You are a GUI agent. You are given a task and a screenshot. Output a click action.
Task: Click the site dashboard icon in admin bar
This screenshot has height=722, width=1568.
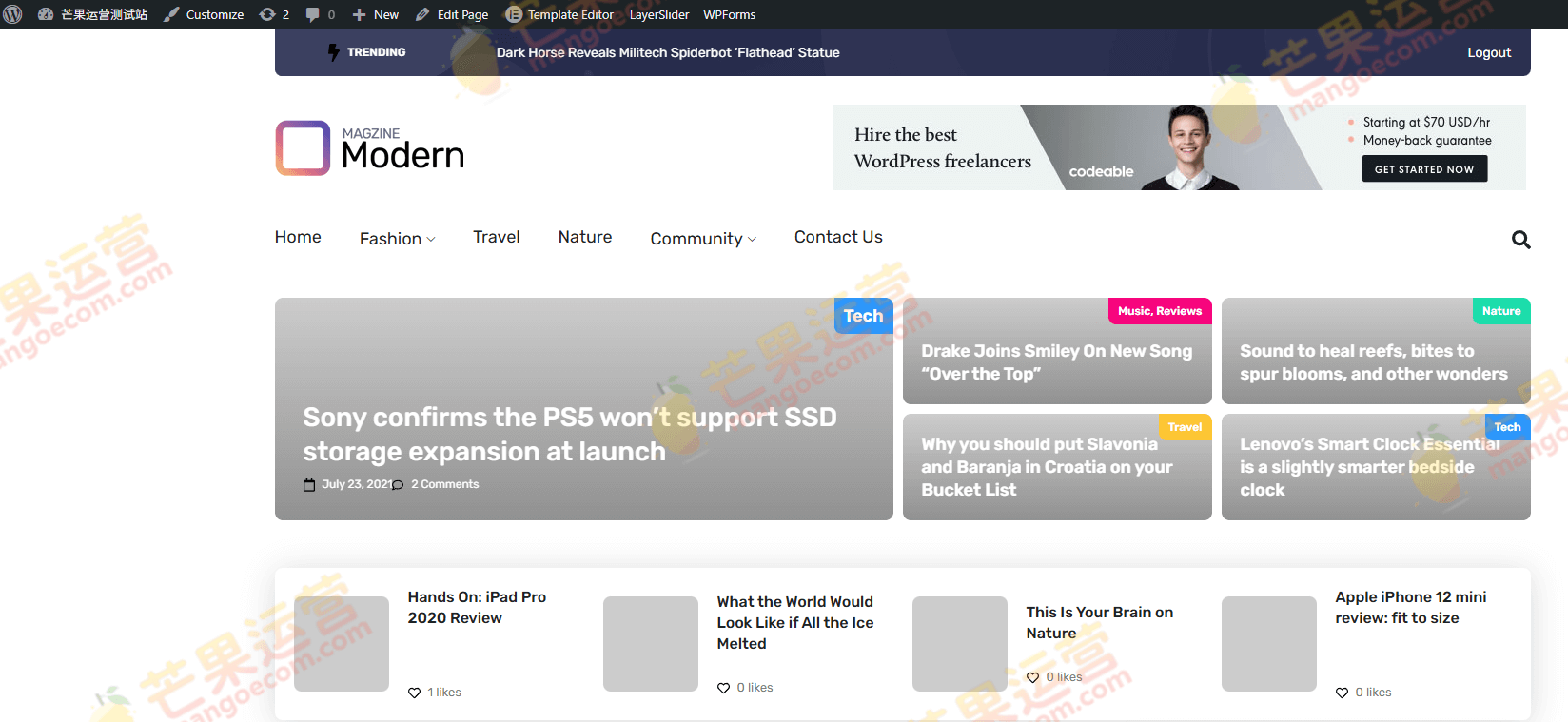46,14
